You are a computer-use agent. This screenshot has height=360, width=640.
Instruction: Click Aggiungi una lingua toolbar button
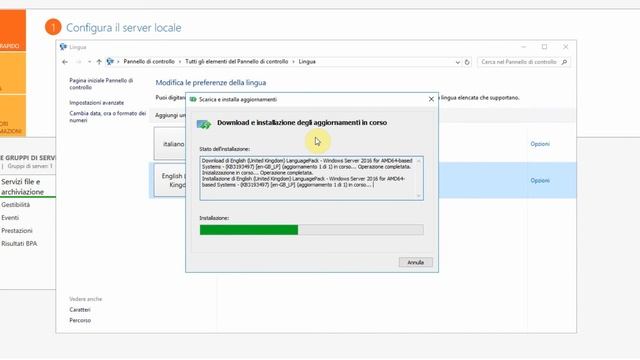click(170, 116)
